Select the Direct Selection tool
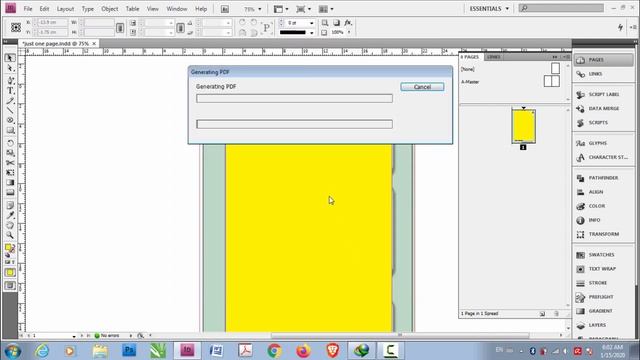This screenshot has width=640, height=360. [x=10, y=69]
